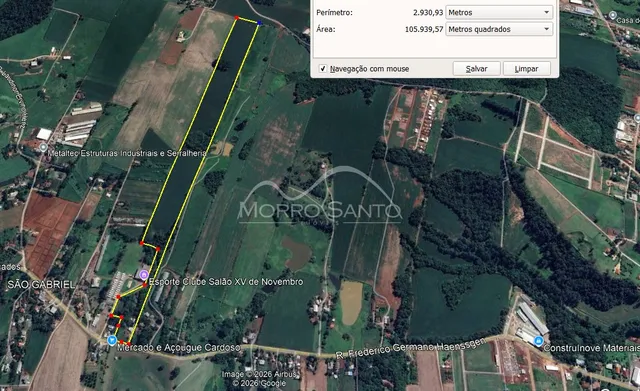Viewport: 640px width, 391px height.
Task: Click the SÃO GABRIEL place label
Action: [41, 284]
